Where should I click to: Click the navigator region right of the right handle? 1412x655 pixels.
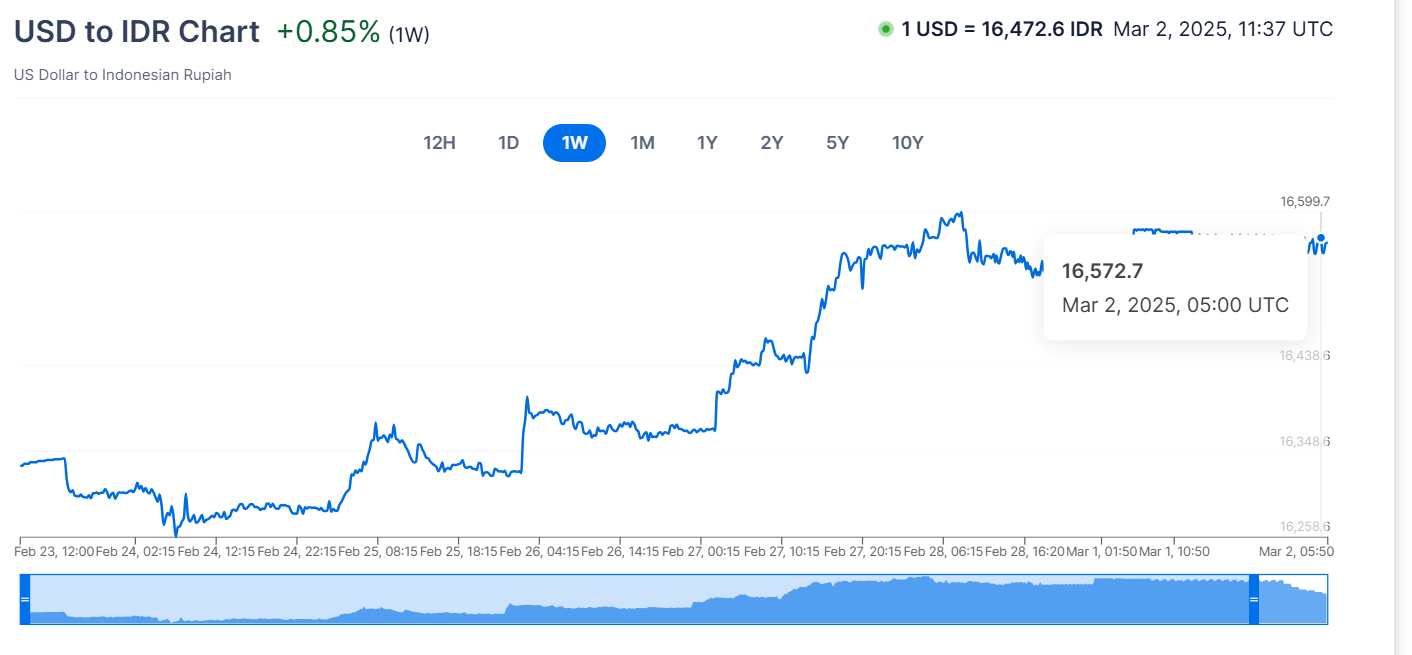pos(1292,600)
